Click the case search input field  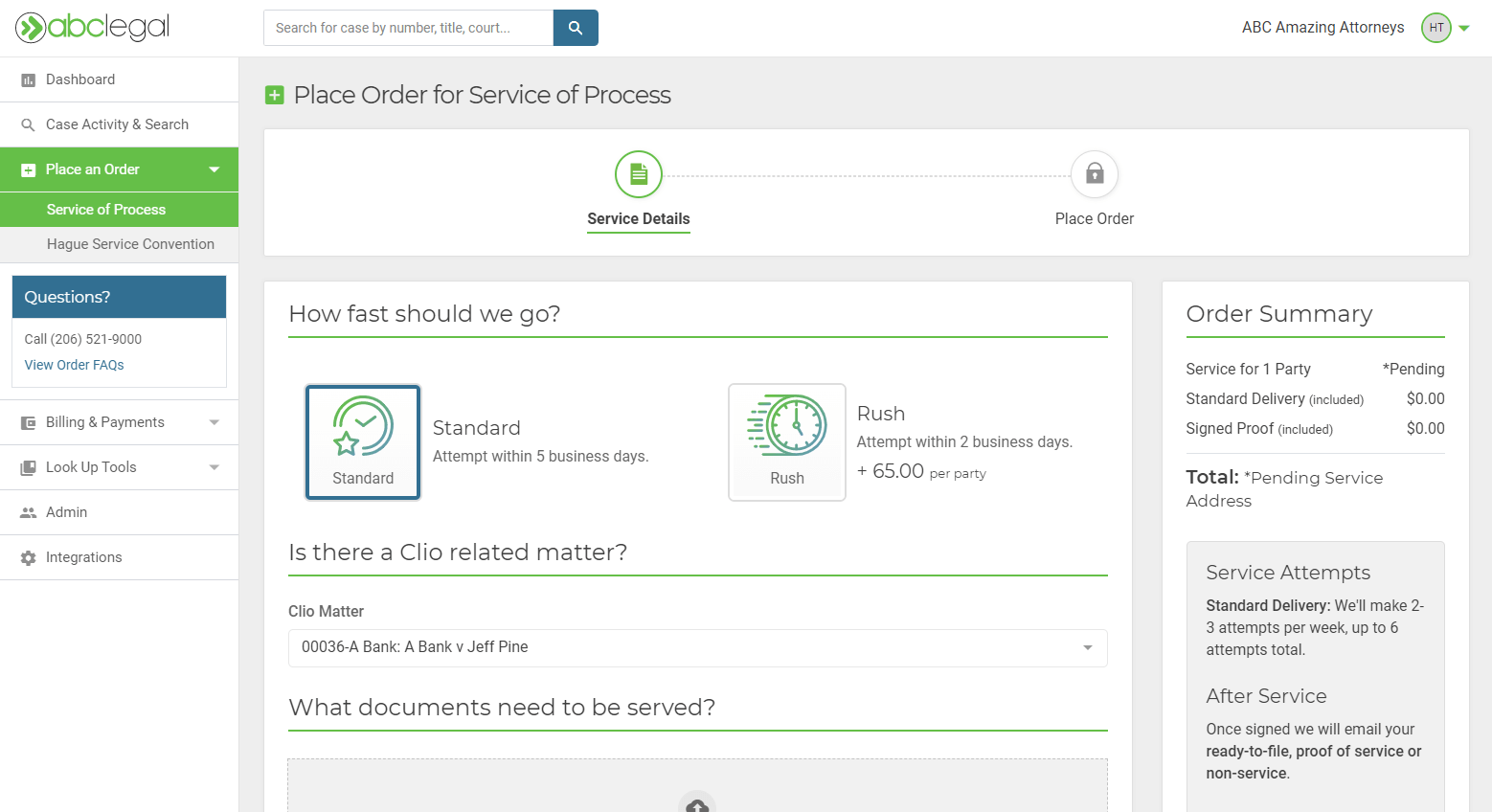pos(409,28)
